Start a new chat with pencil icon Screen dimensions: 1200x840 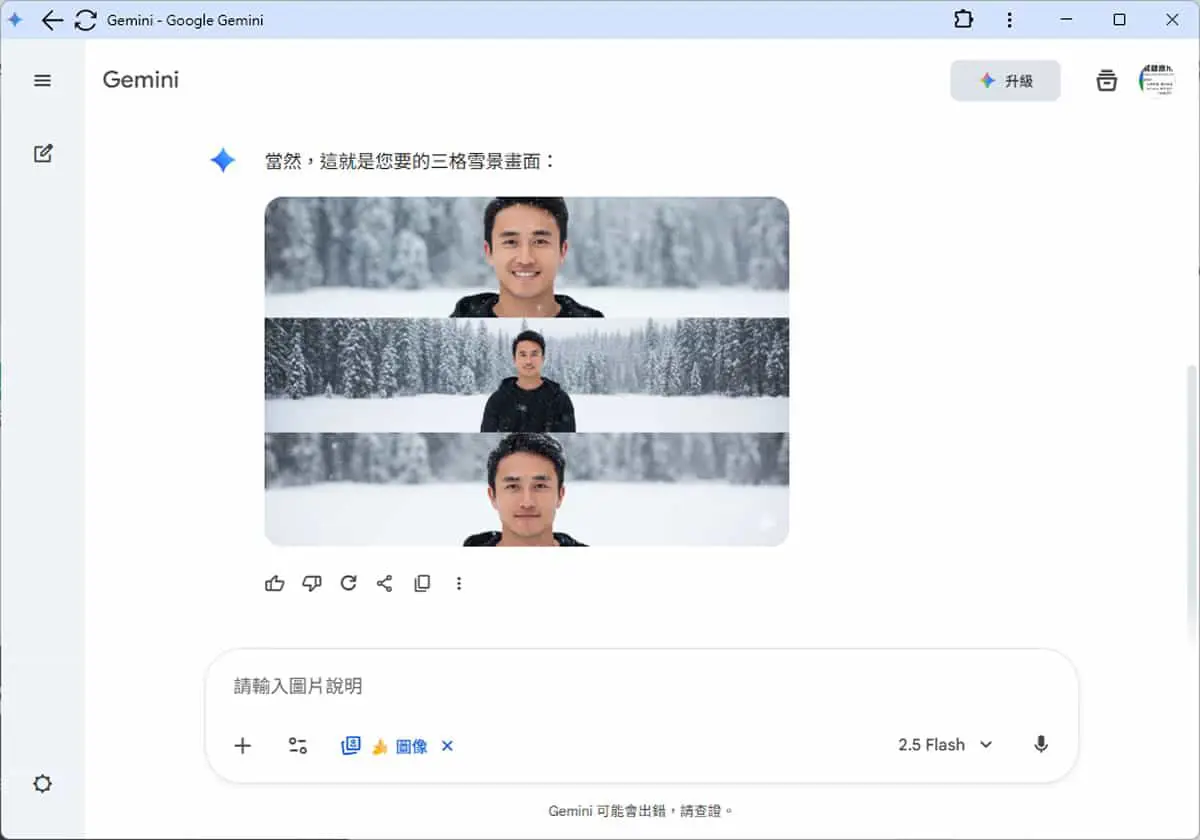tap(43, 153)
